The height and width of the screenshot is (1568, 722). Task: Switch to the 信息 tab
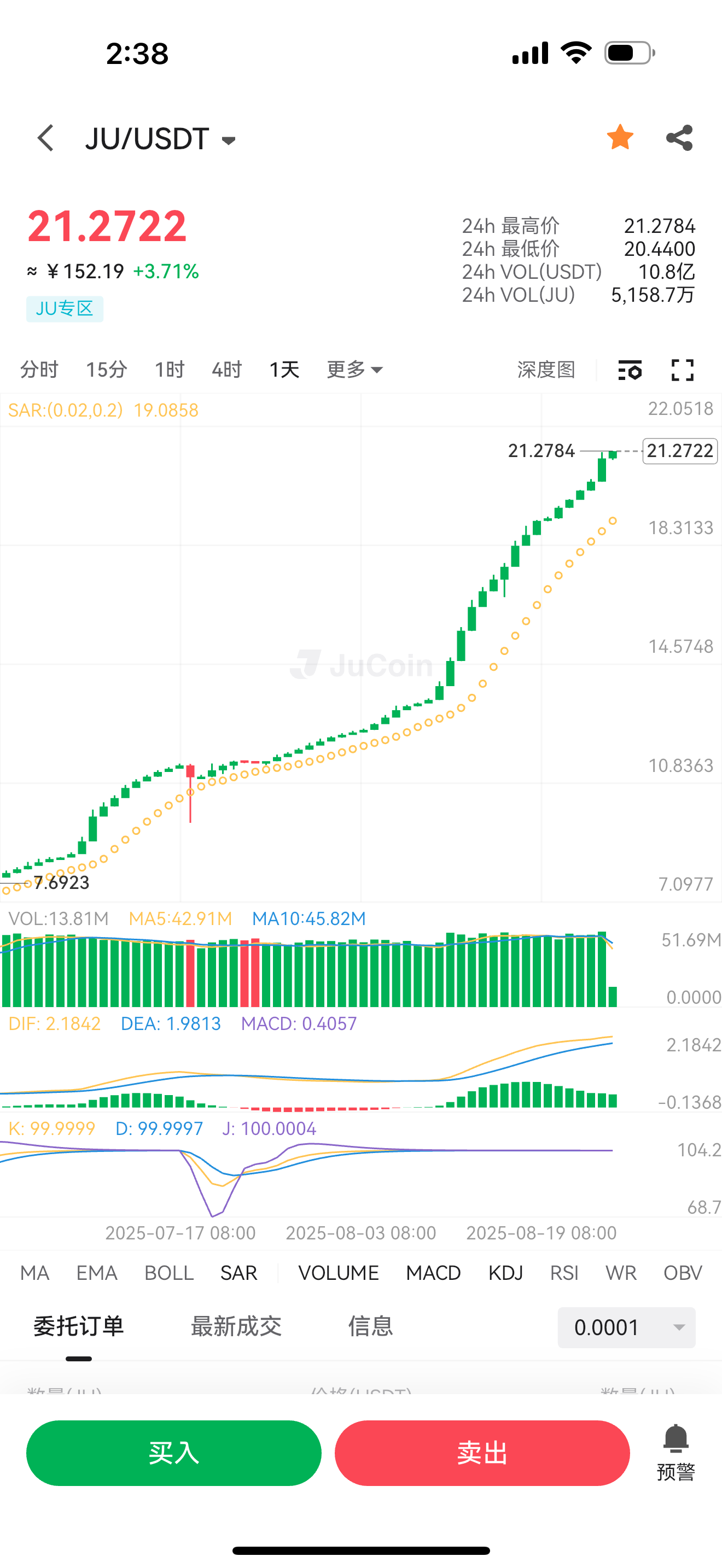(370, 1326)
